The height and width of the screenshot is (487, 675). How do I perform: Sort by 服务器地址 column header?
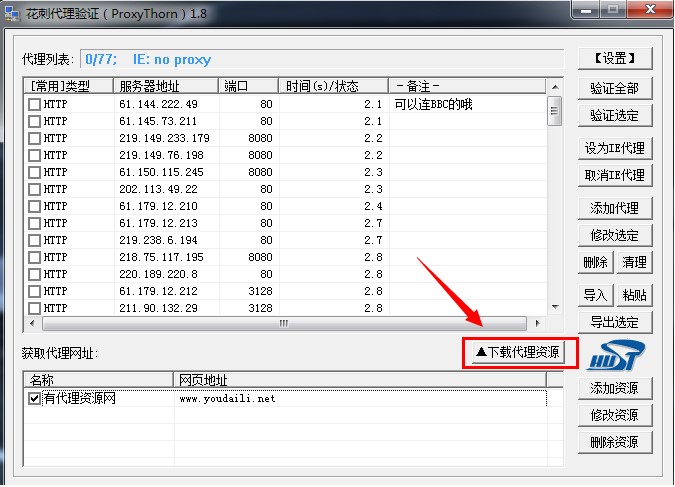click(166, 86)
